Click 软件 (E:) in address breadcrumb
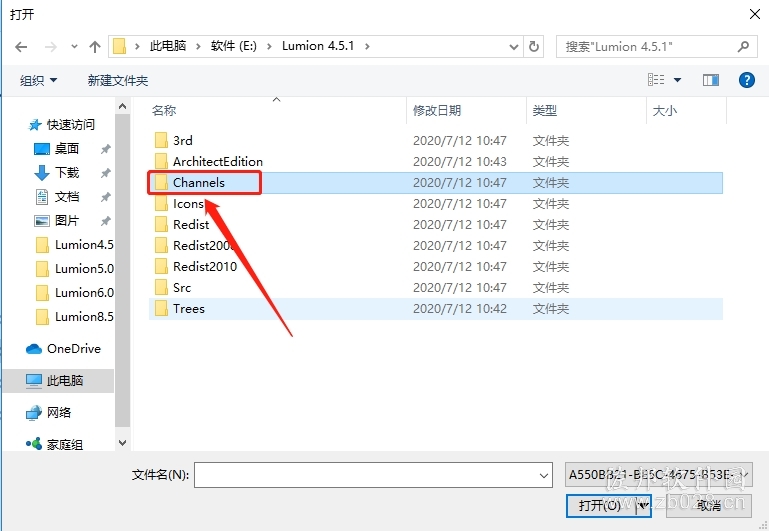Viewport: 769px width, 531px height. [x=233, y=46]
